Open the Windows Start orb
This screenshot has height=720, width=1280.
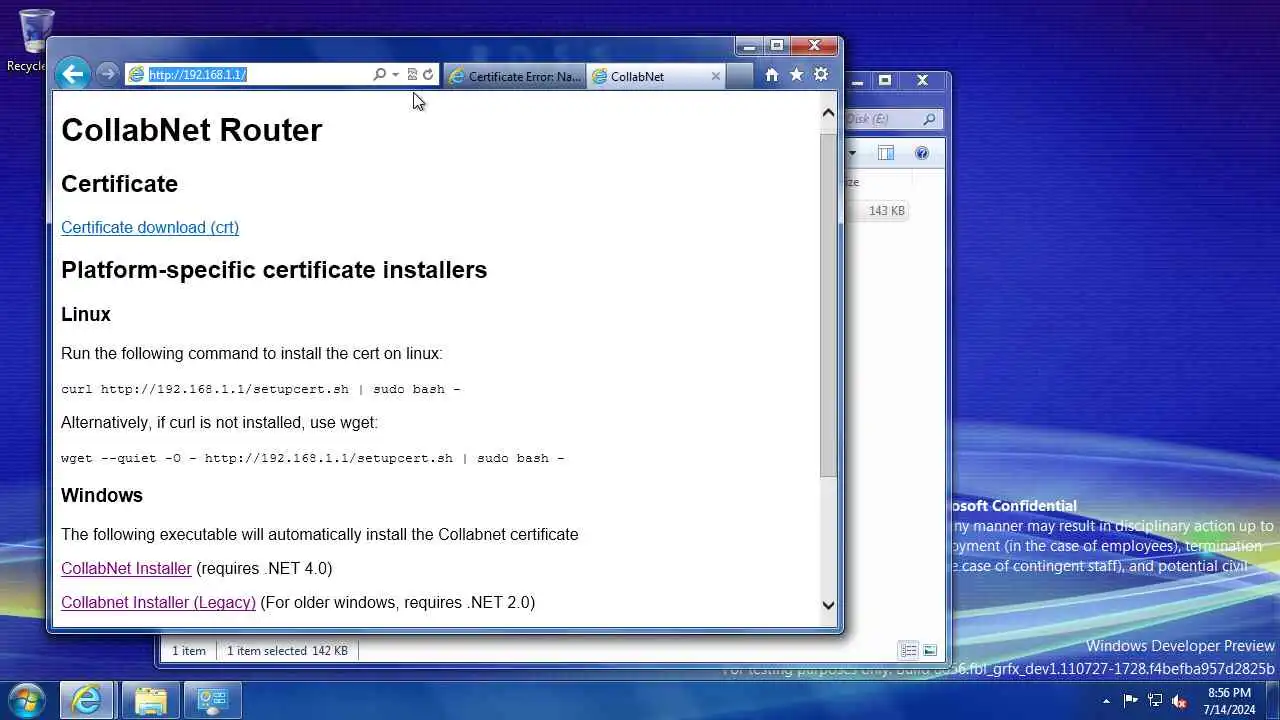pyautogui.click(x=27, y=699)
